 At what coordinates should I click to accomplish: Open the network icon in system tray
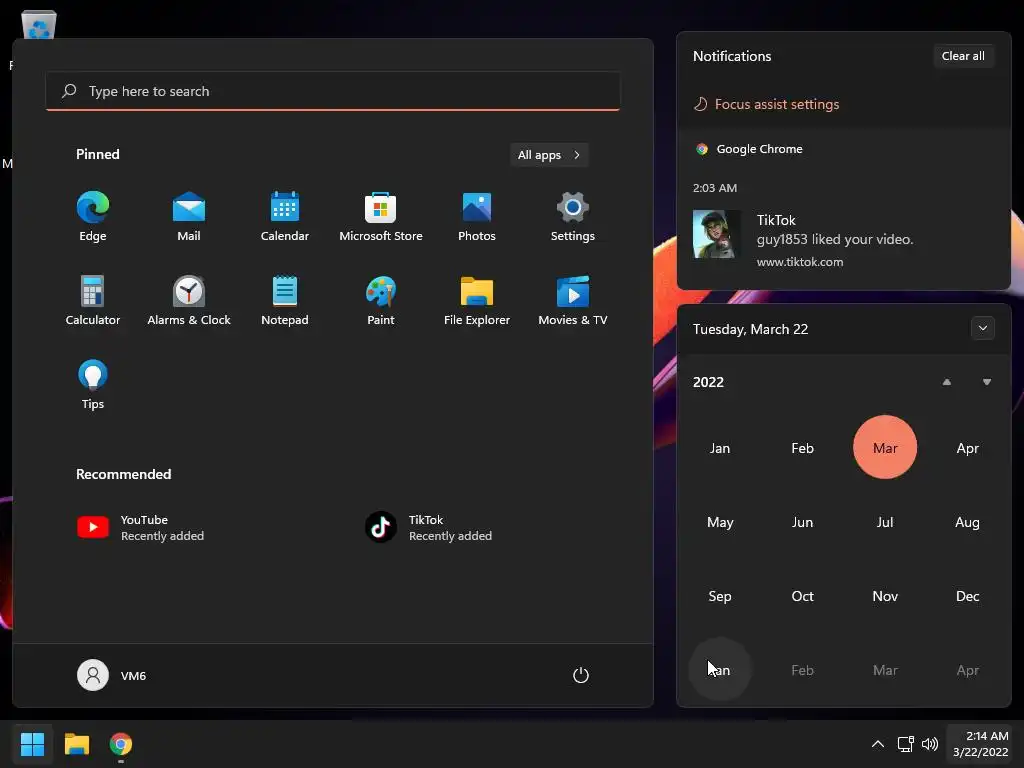point(905,744)
